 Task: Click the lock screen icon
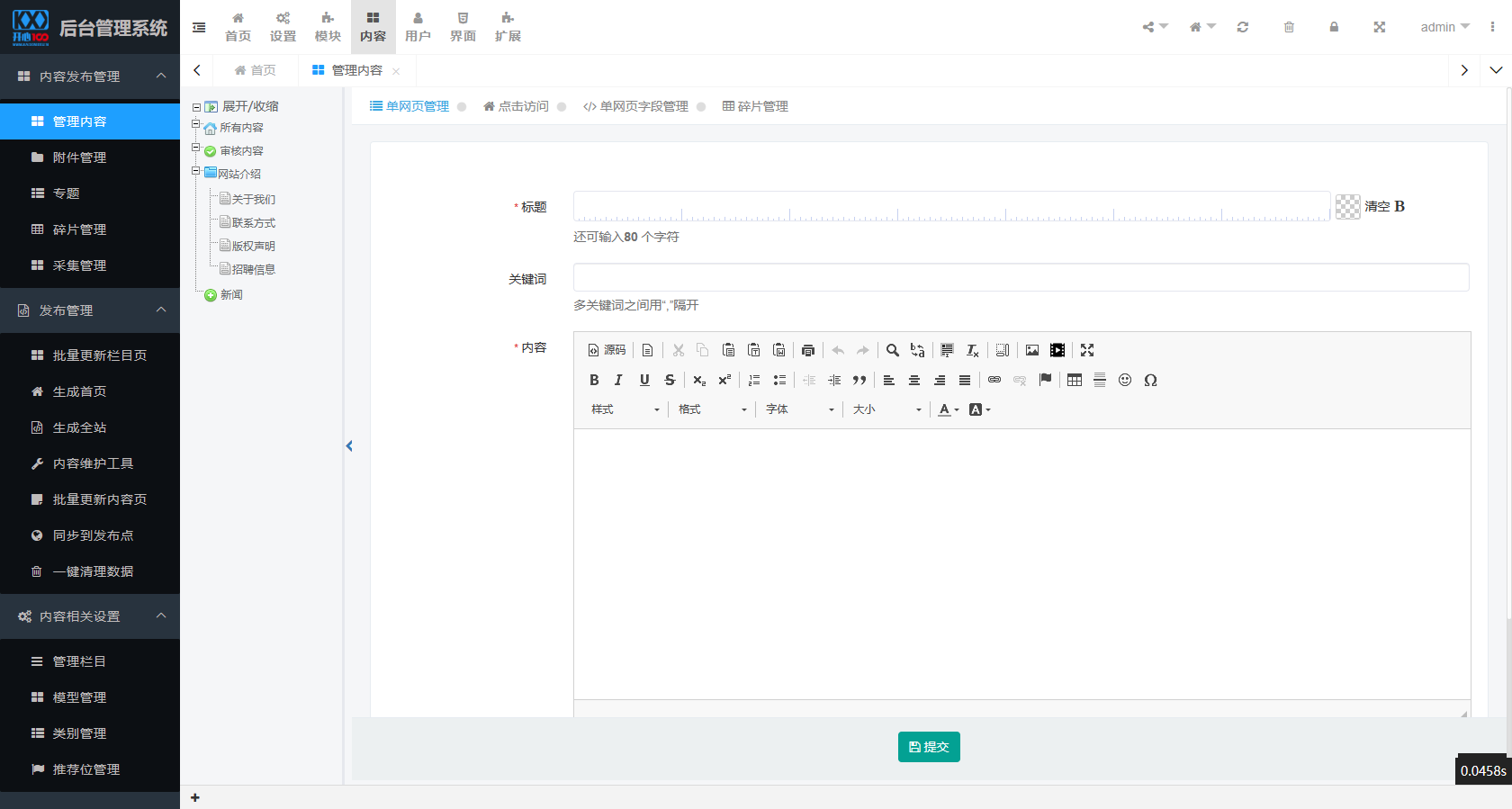click(x=1334, y=27)
